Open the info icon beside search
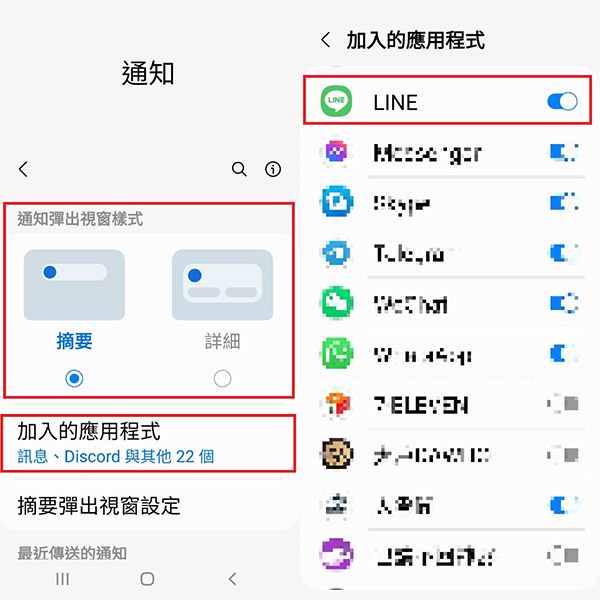 point(273,169)
